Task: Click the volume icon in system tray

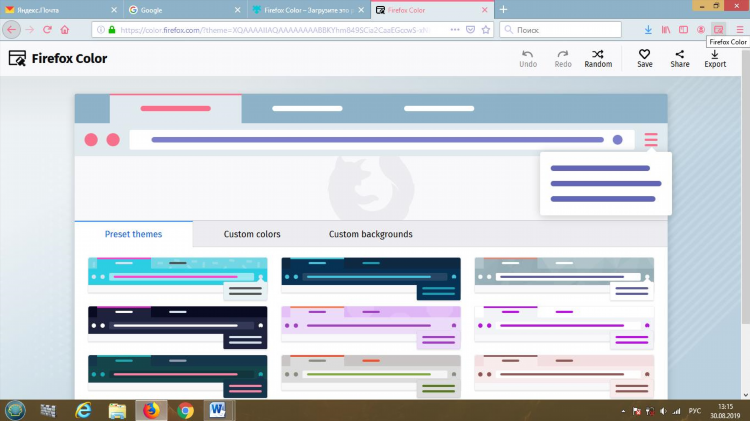Action: tap(663, 411)
